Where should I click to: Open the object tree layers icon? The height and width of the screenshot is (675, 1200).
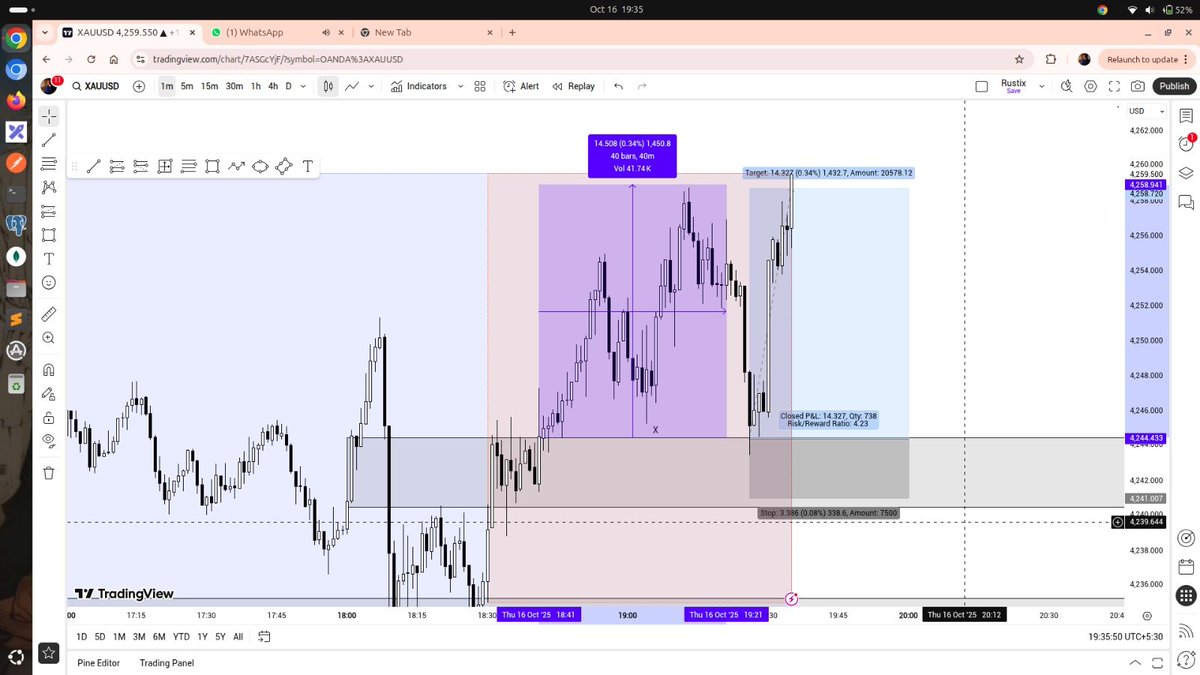pyautogui.click(x=1186, y=172)
